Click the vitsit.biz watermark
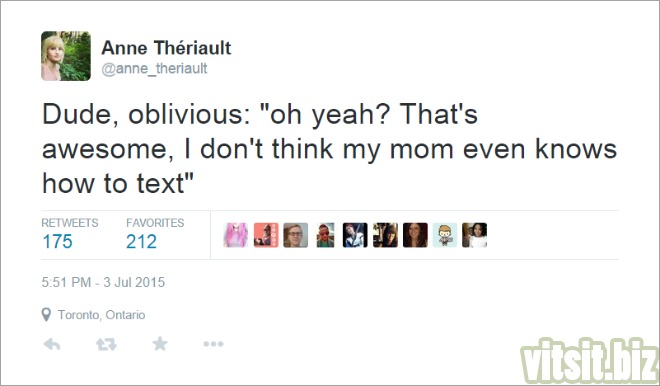The image size is (660, 386). [589, 360]
